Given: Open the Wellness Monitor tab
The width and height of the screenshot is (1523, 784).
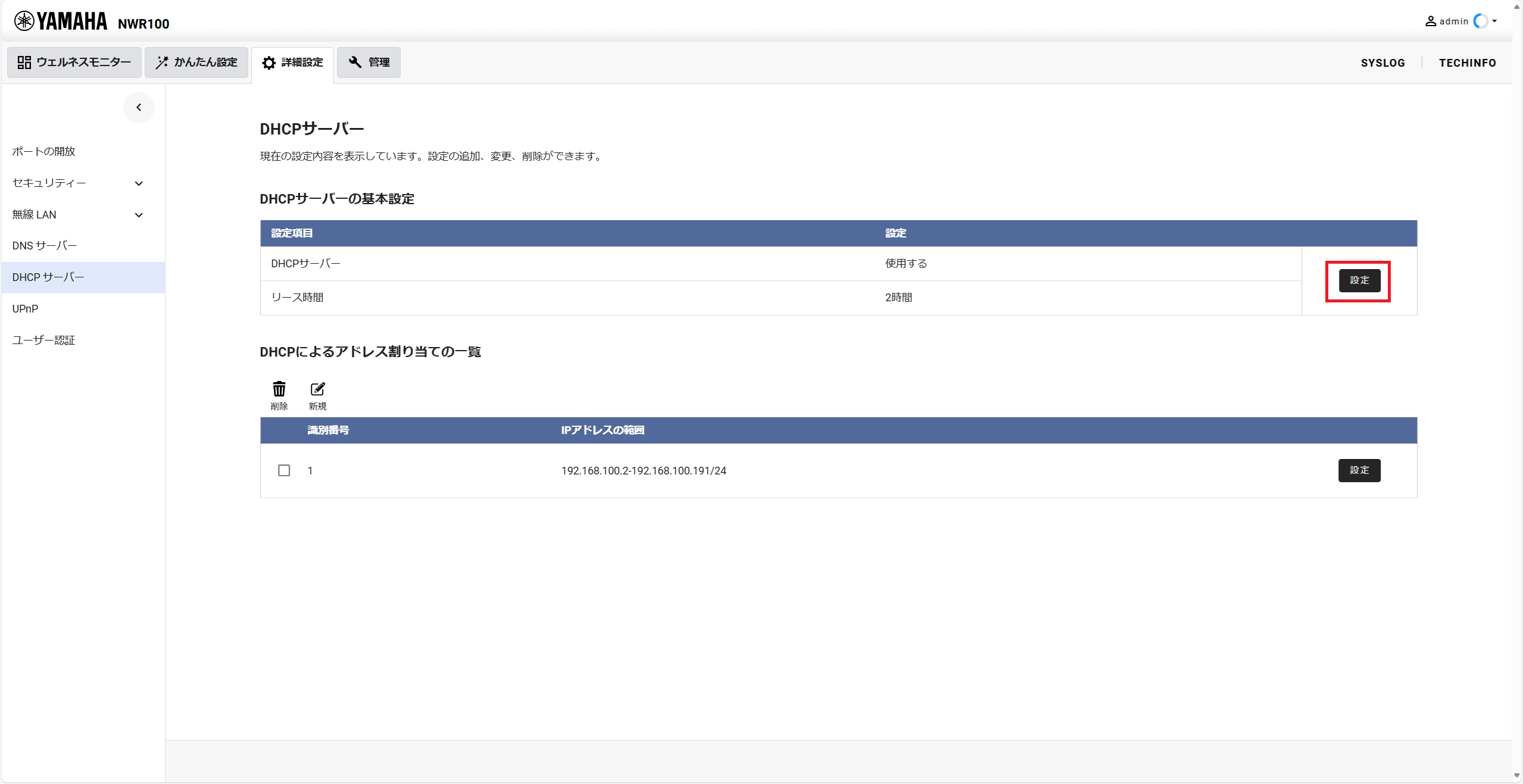Looking at the screenshot, I should coord(74,63).
